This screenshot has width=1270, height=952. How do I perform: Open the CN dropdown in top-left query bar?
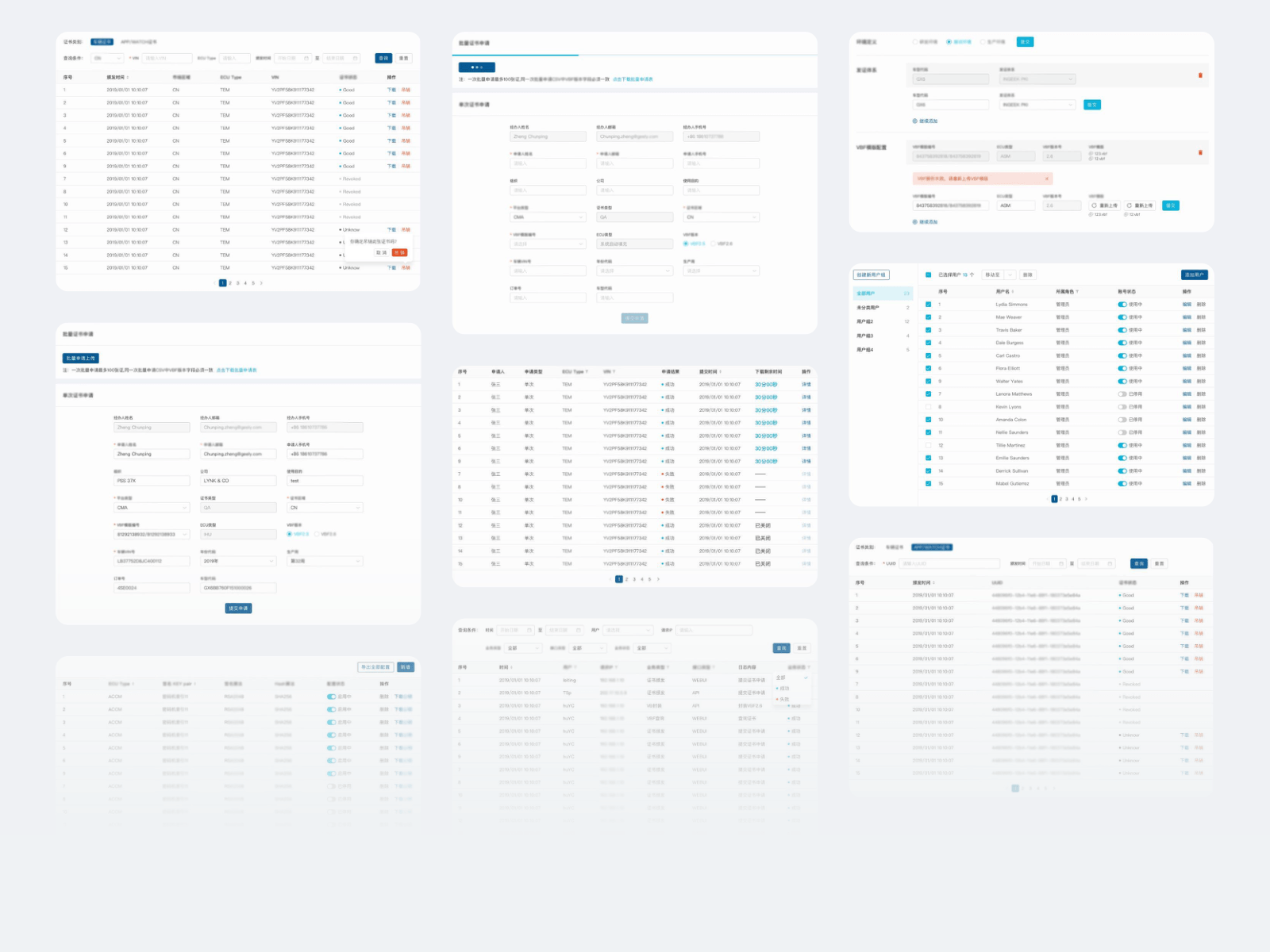click(x=107, y=58)
